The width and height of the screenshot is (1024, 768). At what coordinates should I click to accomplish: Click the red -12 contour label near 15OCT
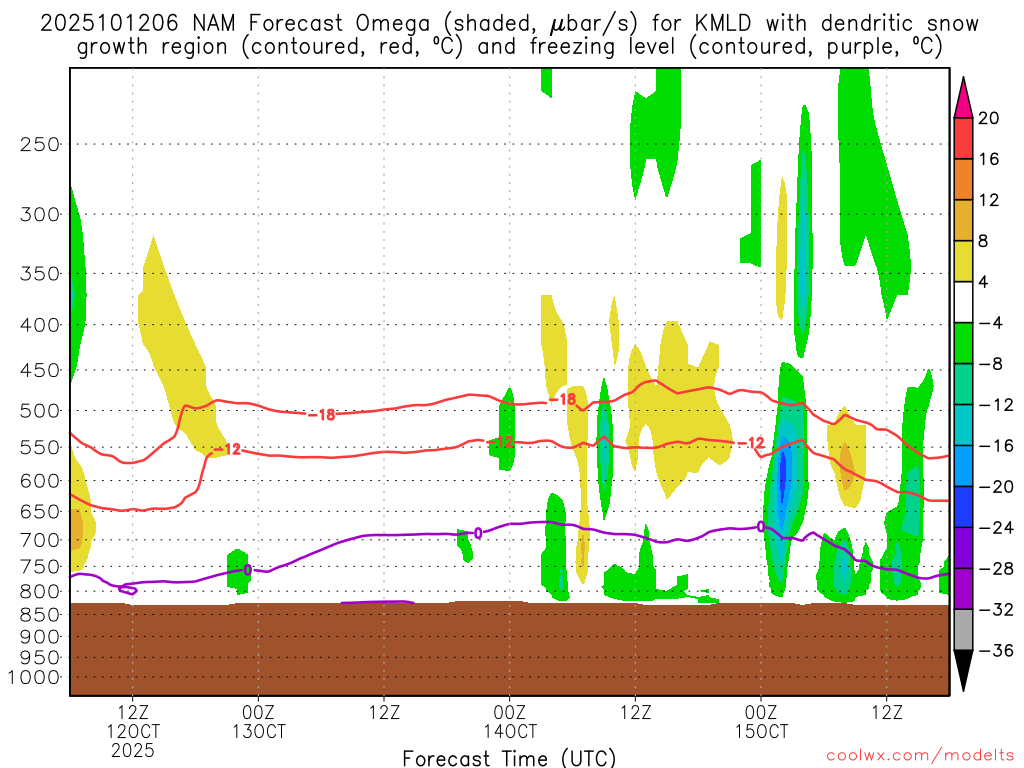point(752,443)
